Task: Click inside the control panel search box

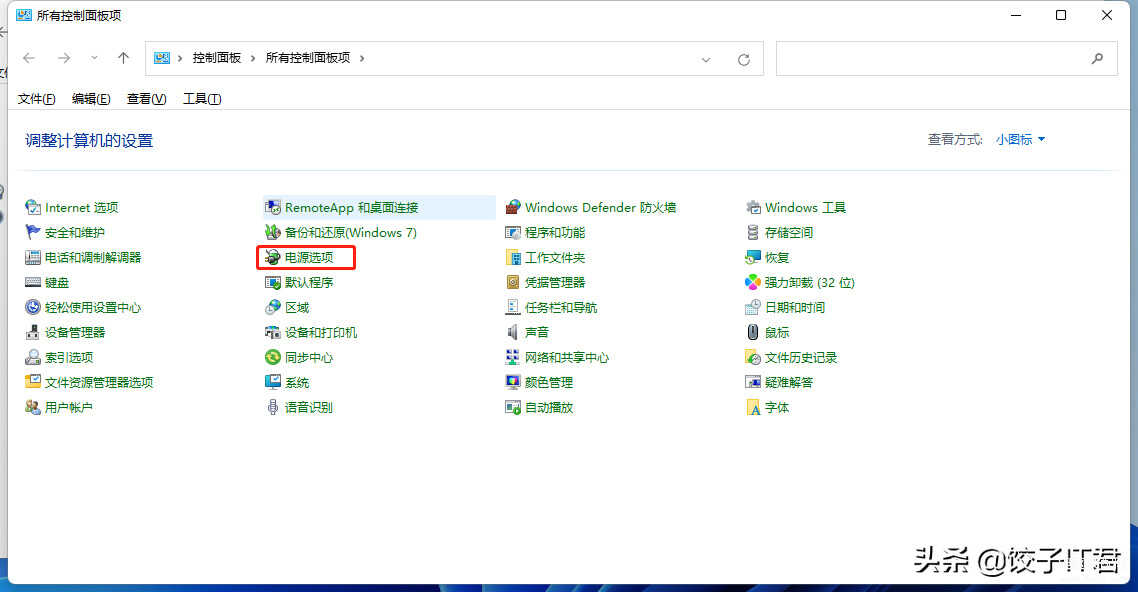Action: [x=930, y=58]
